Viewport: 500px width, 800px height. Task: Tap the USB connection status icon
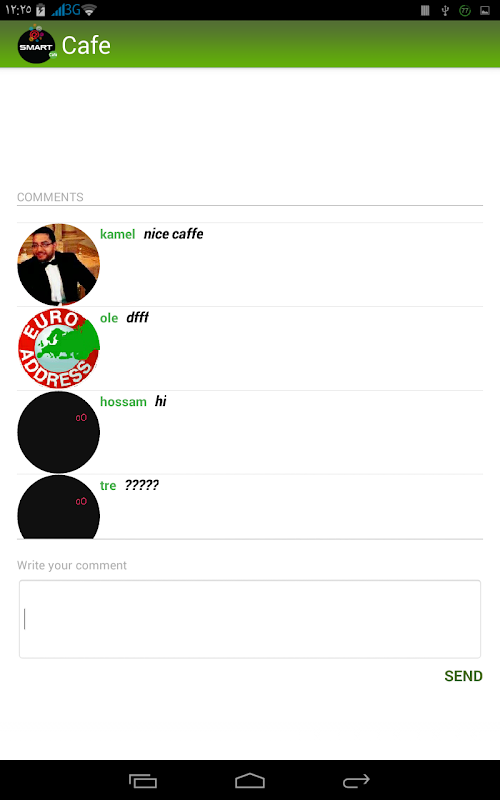pyautogui.click(x=445, y=10)
